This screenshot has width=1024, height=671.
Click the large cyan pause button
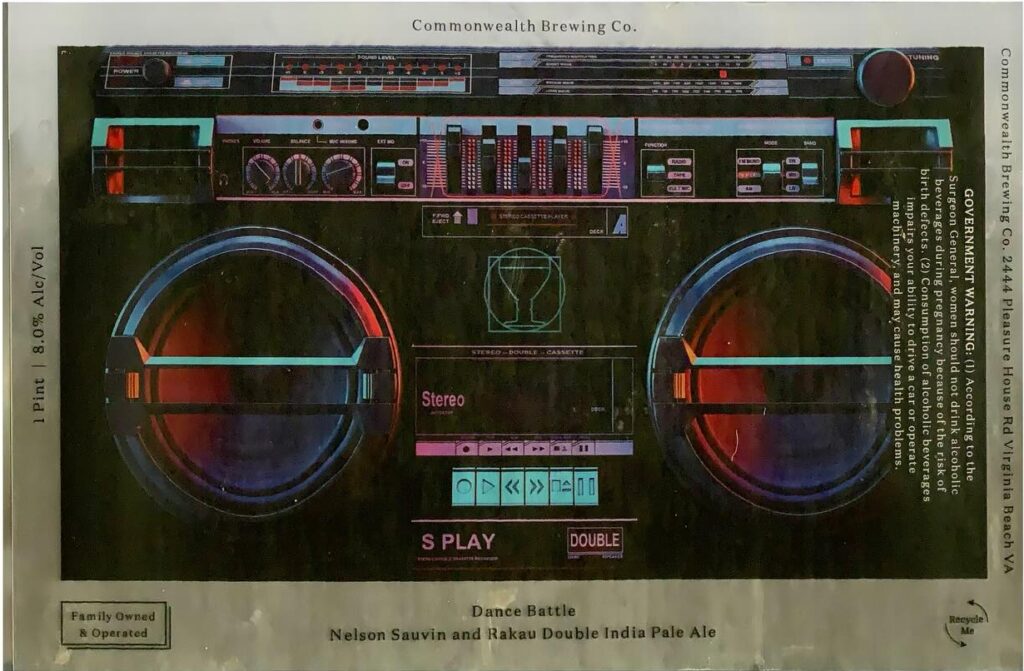[x=585, y=487]
